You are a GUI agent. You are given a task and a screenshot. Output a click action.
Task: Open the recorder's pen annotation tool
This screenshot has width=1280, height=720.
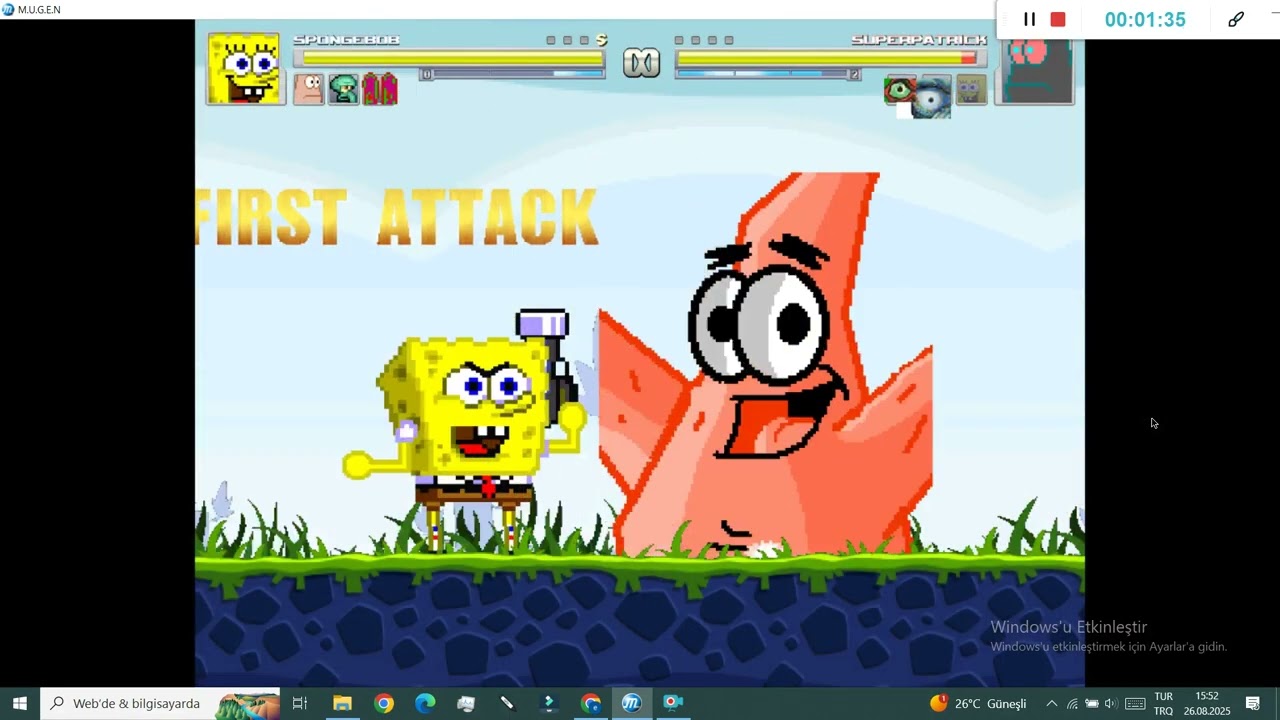(x=1236, y=19)
